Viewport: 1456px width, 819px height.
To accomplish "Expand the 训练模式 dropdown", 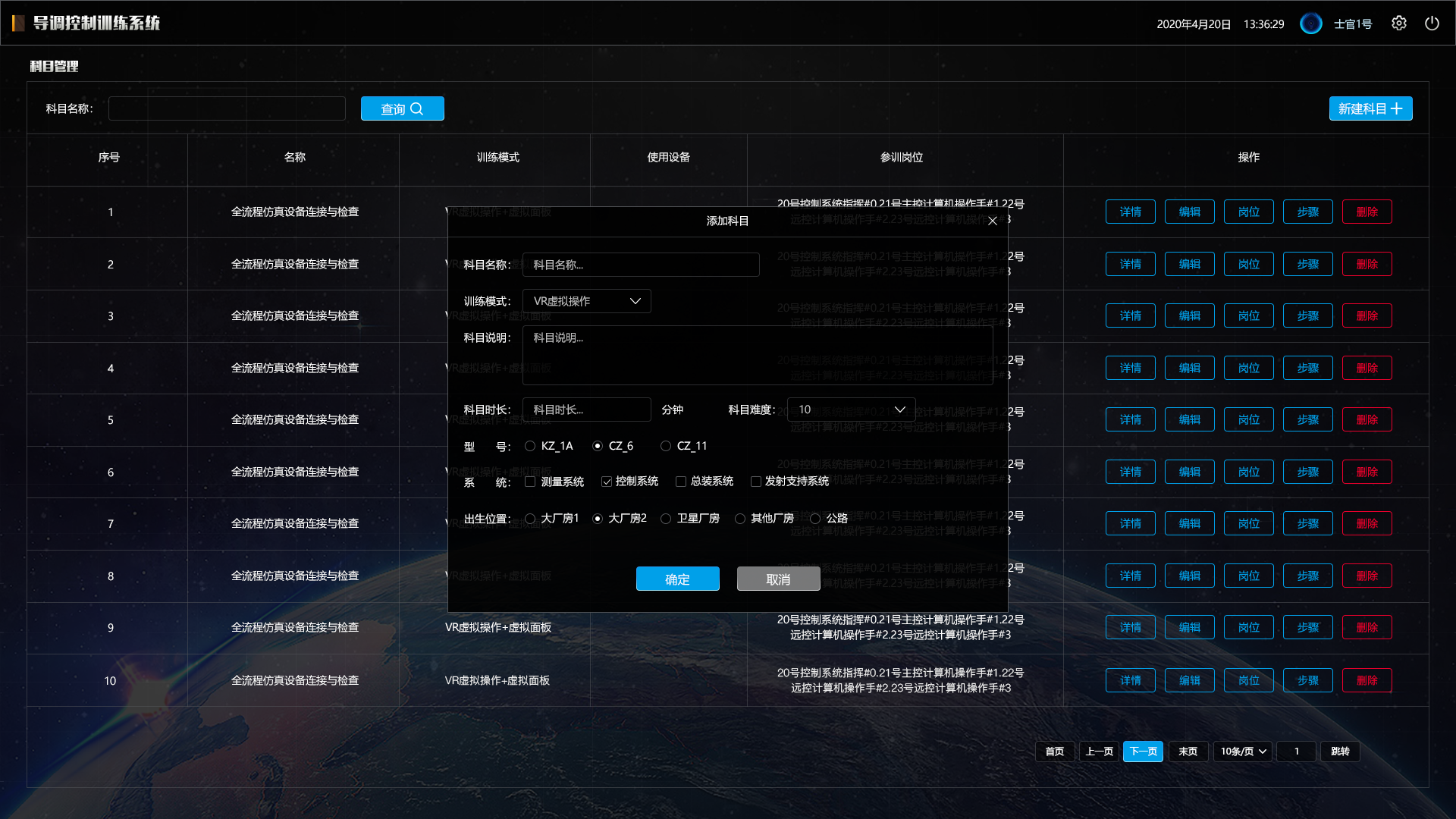I will pos(586,301).
